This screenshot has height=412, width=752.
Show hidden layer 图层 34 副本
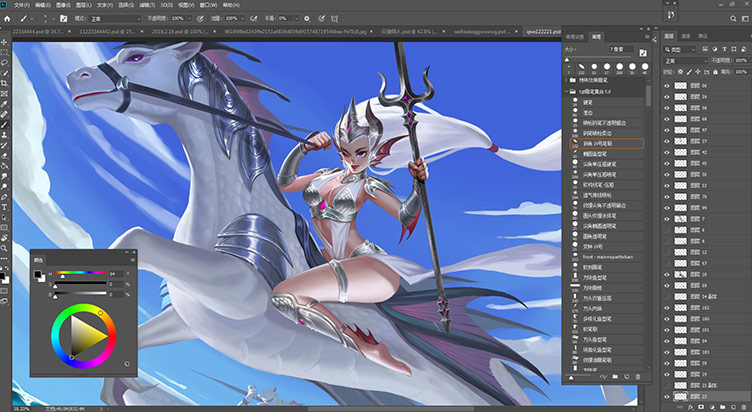coord(667,297)
